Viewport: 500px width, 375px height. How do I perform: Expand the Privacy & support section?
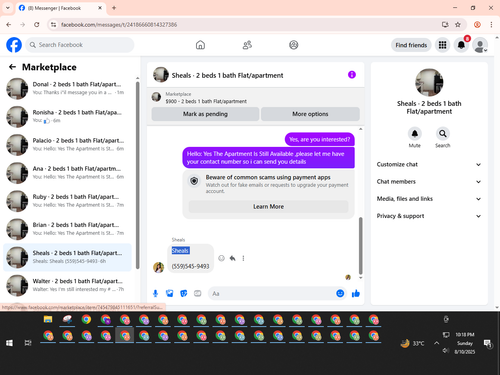coord(429,216)
